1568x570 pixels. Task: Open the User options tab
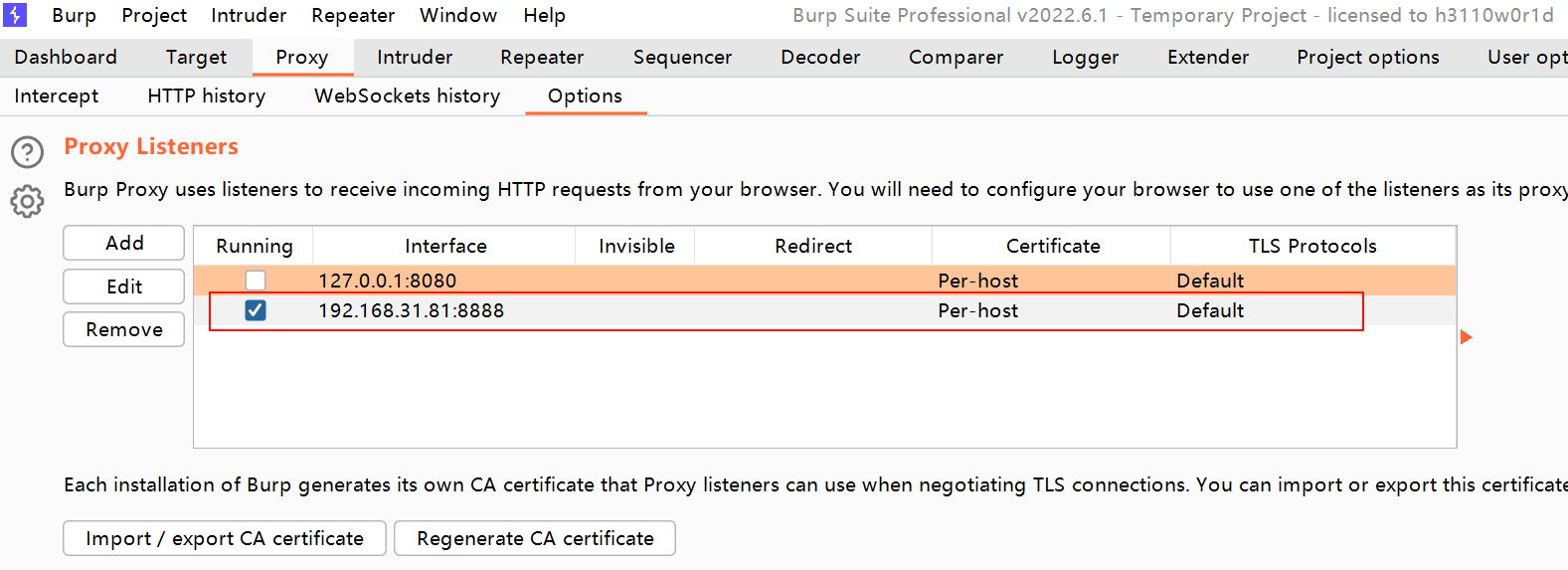[1526, 57]
